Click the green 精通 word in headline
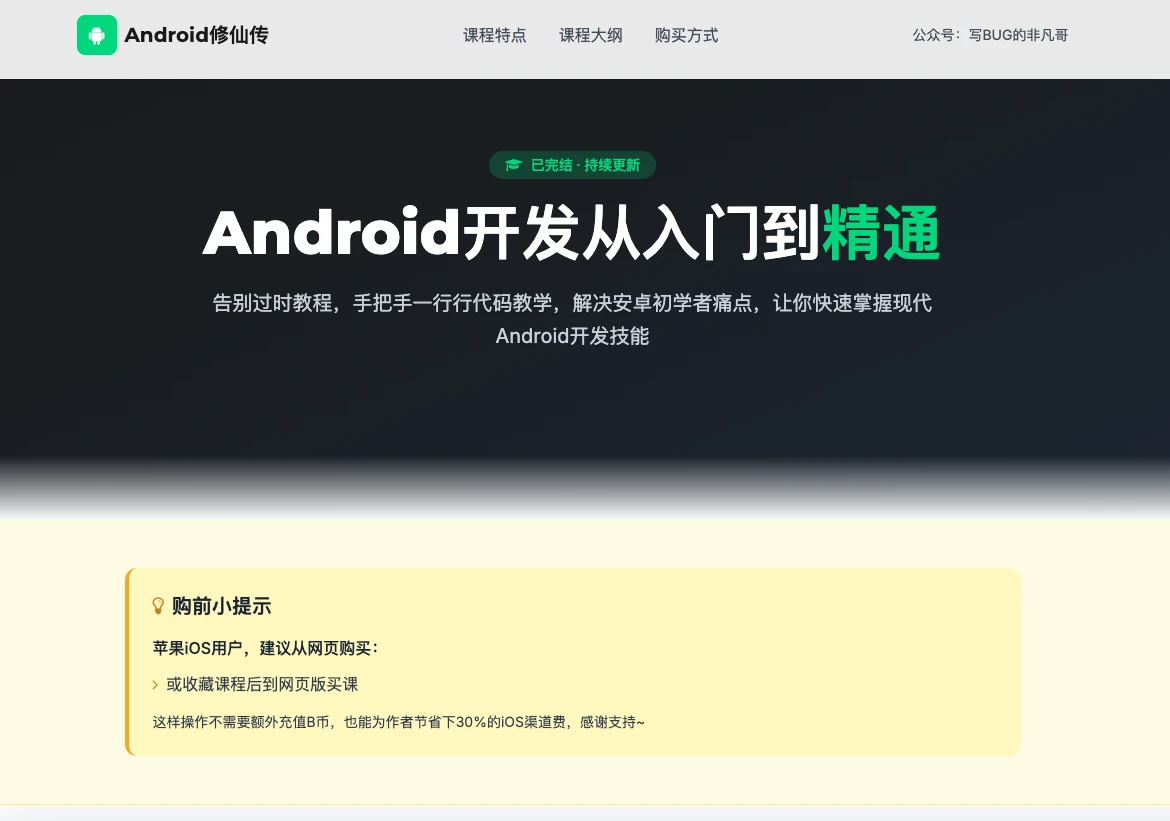Image resolution: width=1170 pixels, height=821 pixels. 880,233
